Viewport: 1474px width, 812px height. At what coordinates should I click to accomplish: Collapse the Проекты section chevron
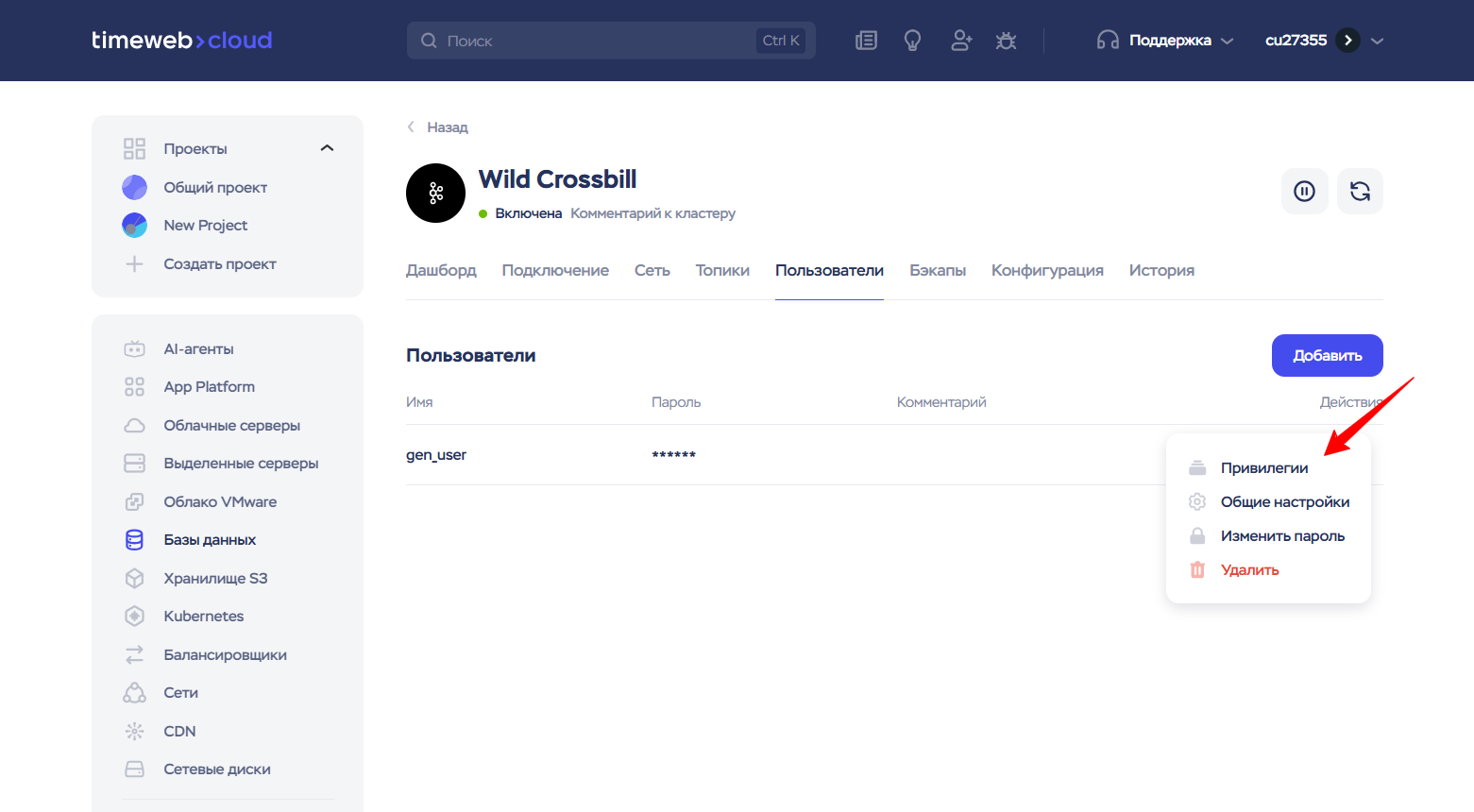tap(327, 148)
